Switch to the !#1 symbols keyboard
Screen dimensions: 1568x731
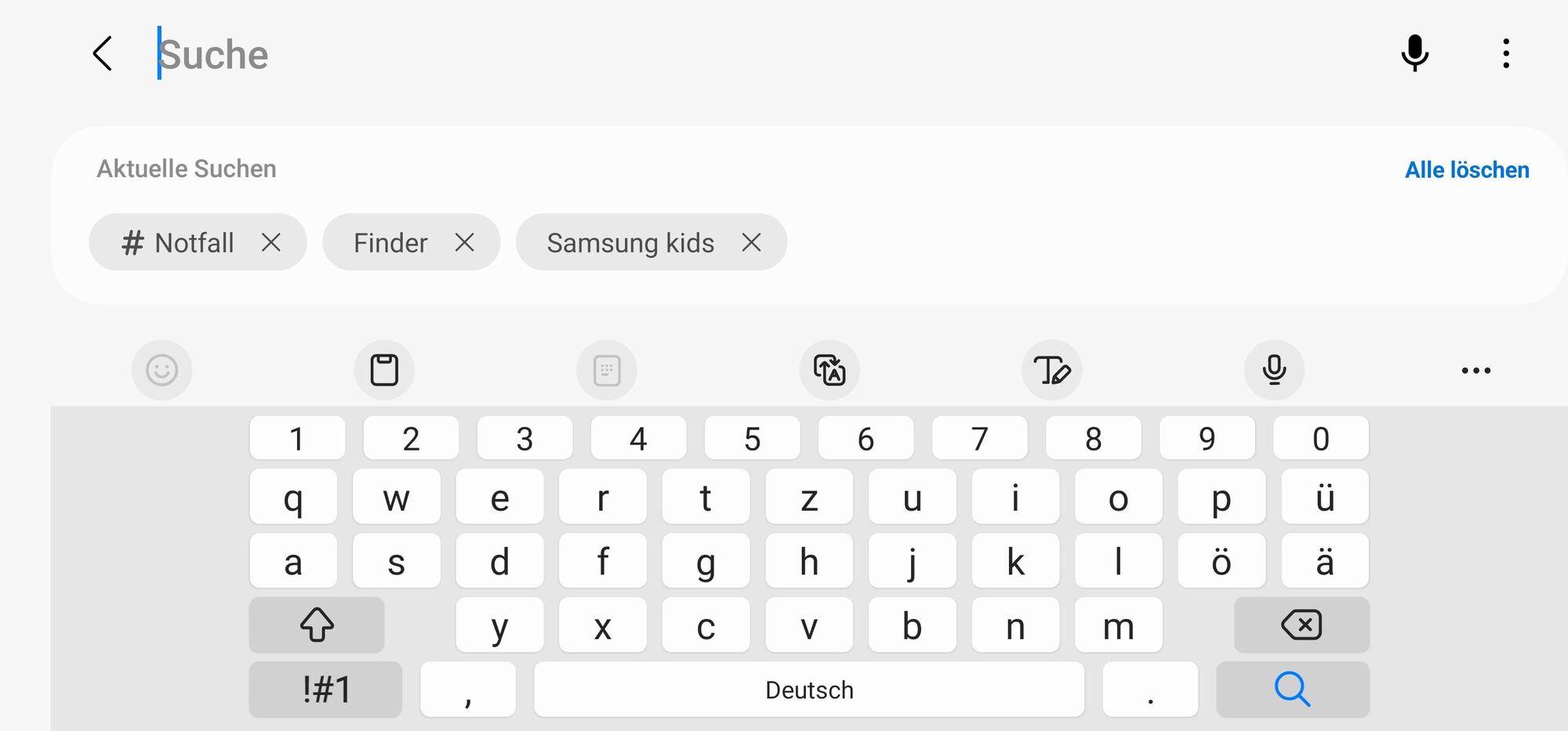click(x=325, y=689)
